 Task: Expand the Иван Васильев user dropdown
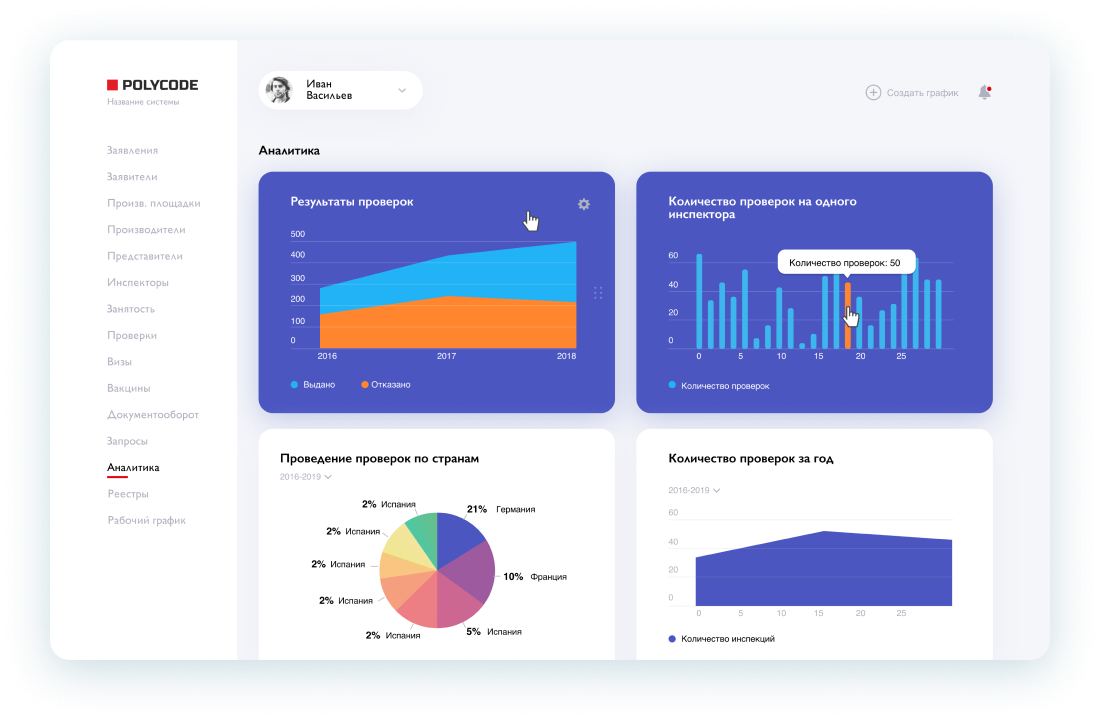point(402,91)
